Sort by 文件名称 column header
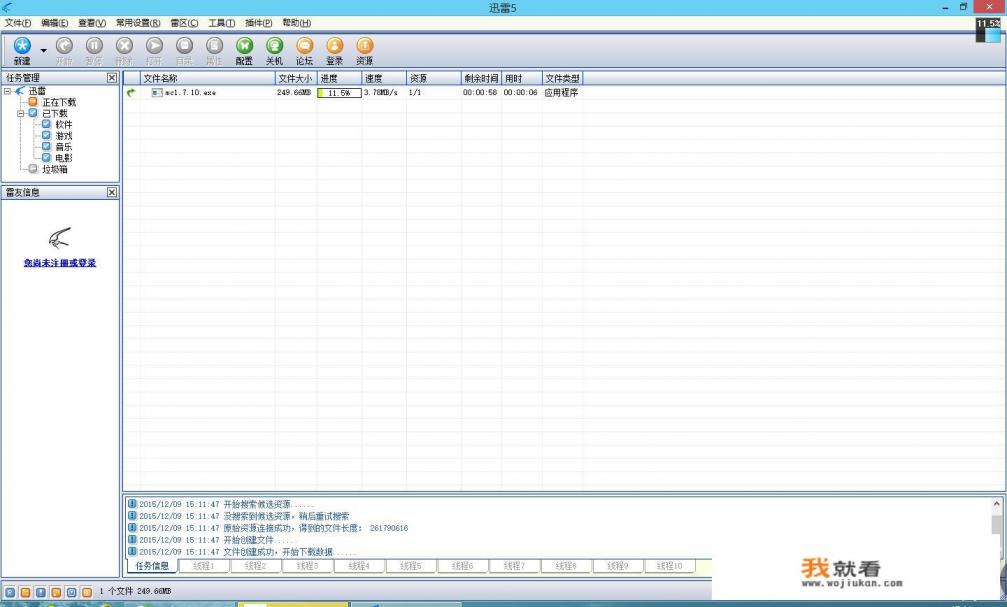 click(207, 78)
